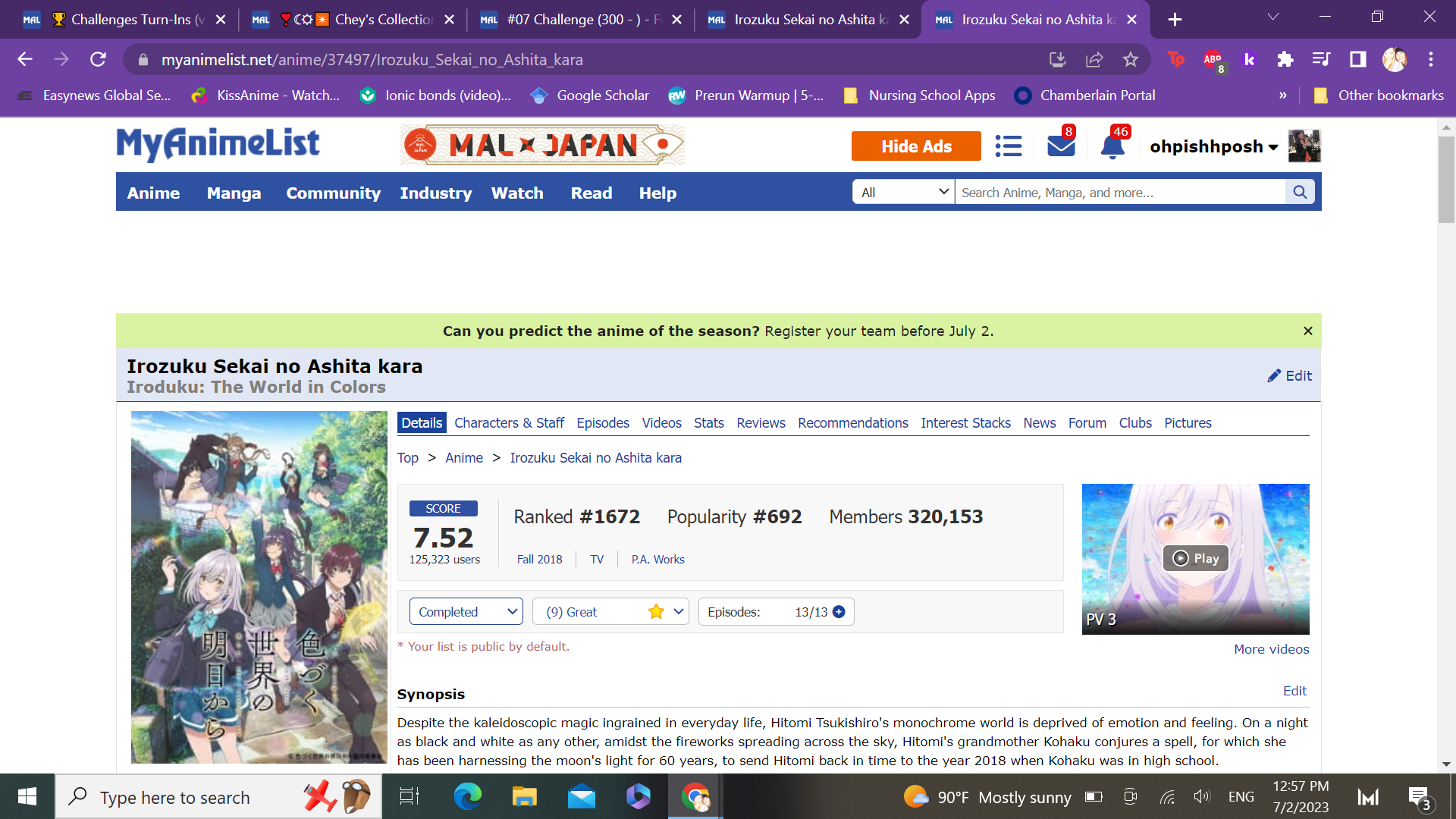Screen dimensions: 1456x819
Task: Click the search magnifier button
Action: tap(1300, 192)
